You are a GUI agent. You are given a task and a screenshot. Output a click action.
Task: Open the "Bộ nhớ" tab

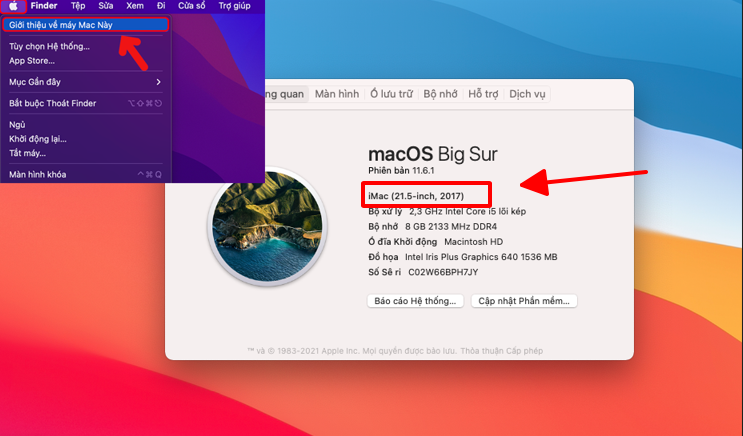pos(440,94)
